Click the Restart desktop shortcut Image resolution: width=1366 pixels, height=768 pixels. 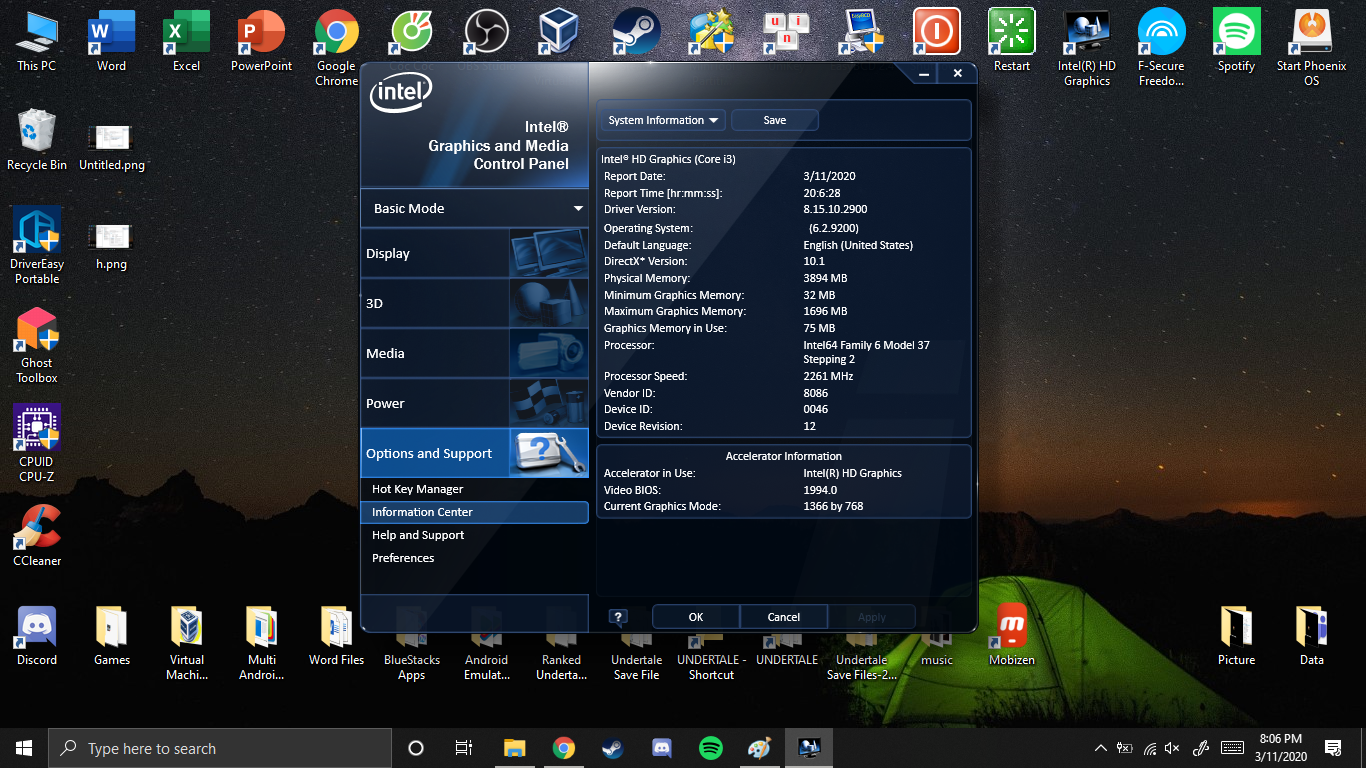pos(1011,41)
